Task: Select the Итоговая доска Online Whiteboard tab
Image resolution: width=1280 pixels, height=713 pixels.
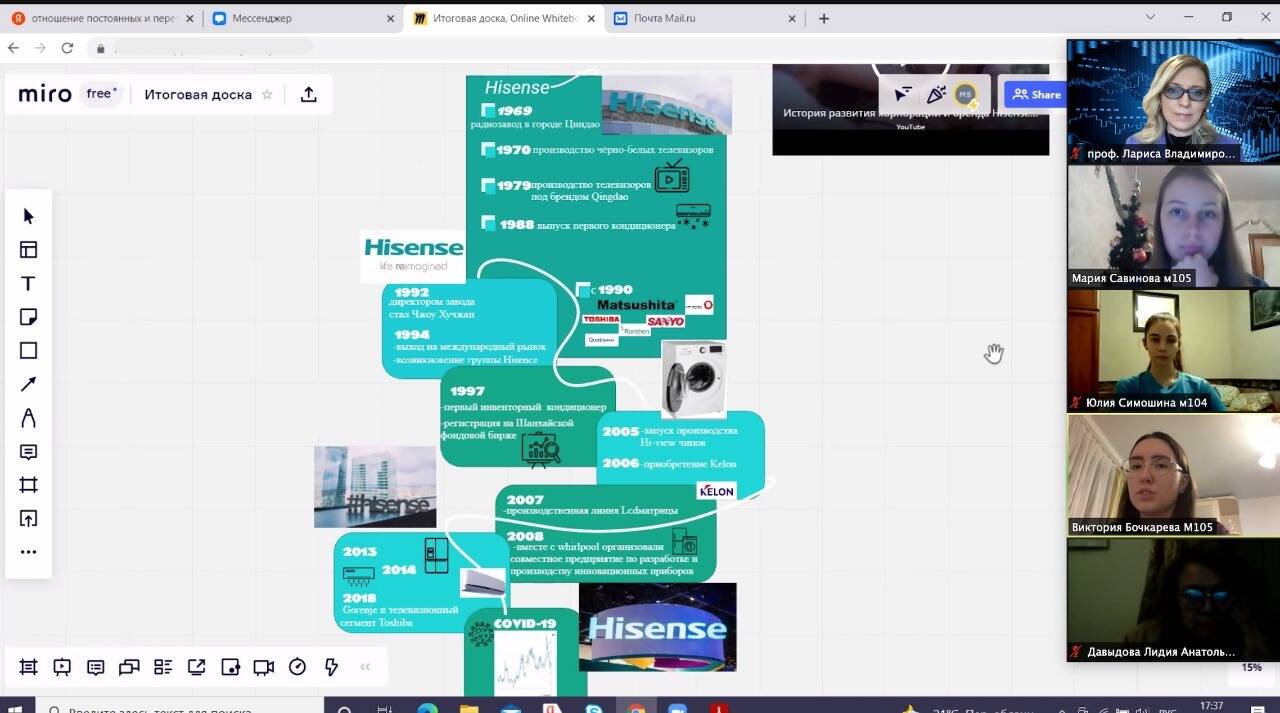Action: point(505,18)
